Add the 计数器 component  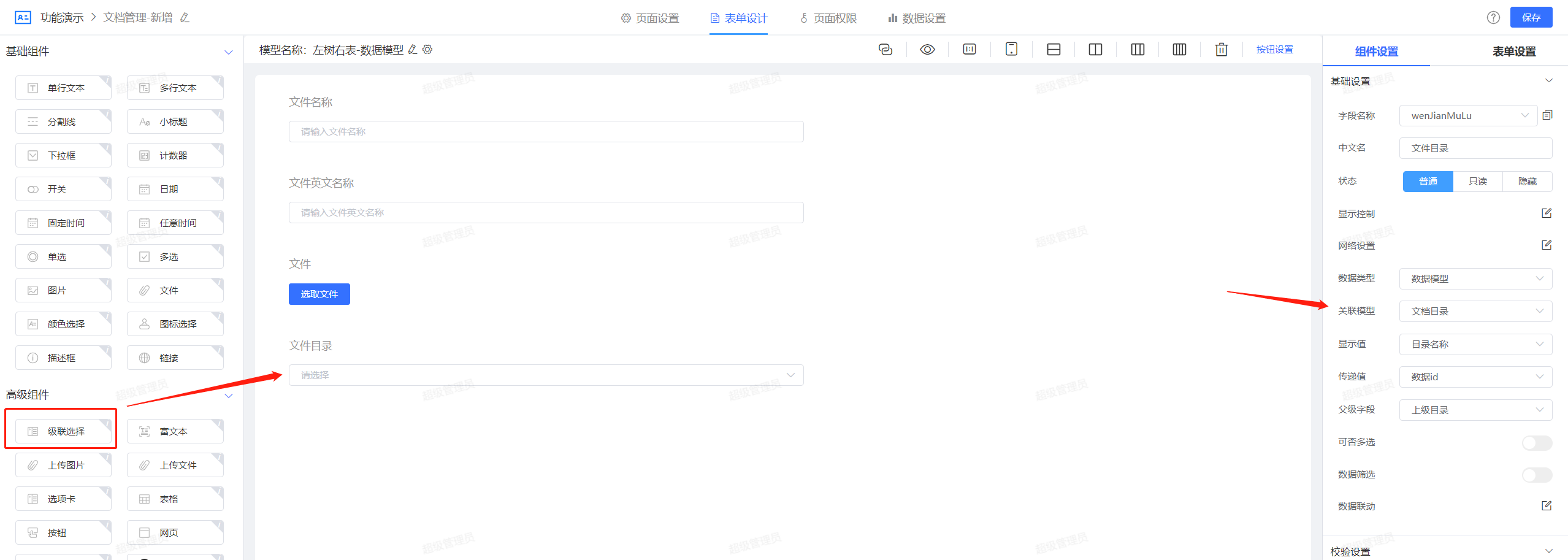point(175,155)
